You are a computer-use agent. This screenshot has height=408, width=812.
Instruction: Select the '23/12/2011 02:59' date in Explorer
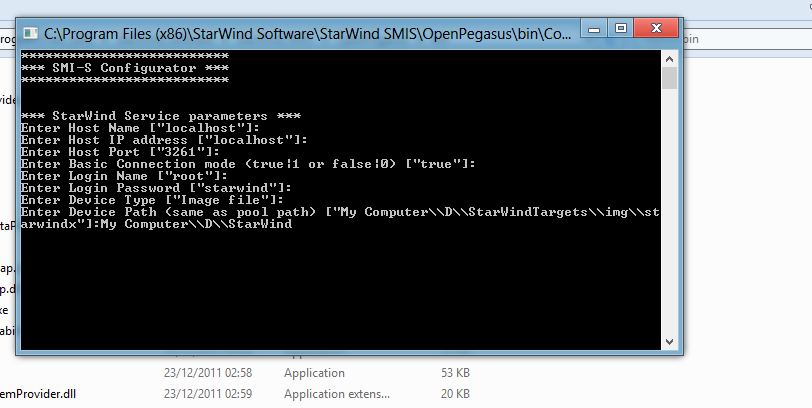208,394
